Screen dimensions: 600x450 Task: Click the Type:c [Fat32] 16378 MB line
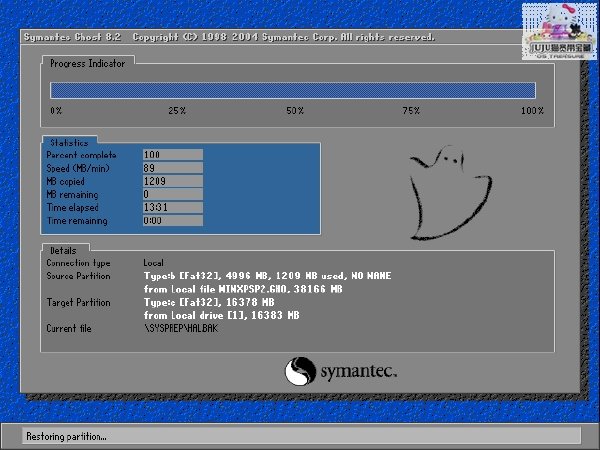[x=209, y=302]
